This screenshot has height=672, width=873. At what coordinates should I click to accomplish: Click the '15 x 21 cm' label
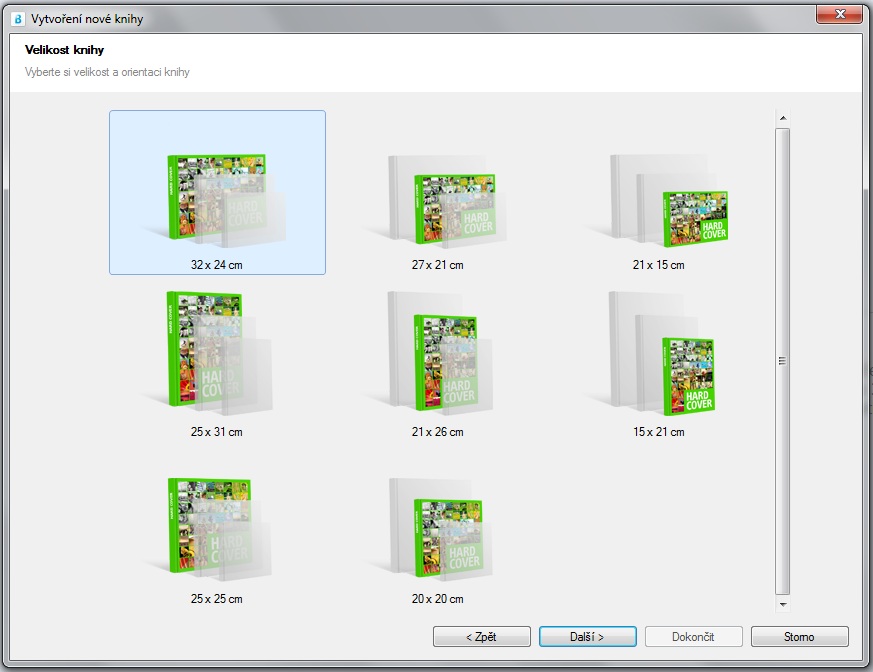(659, 432)
